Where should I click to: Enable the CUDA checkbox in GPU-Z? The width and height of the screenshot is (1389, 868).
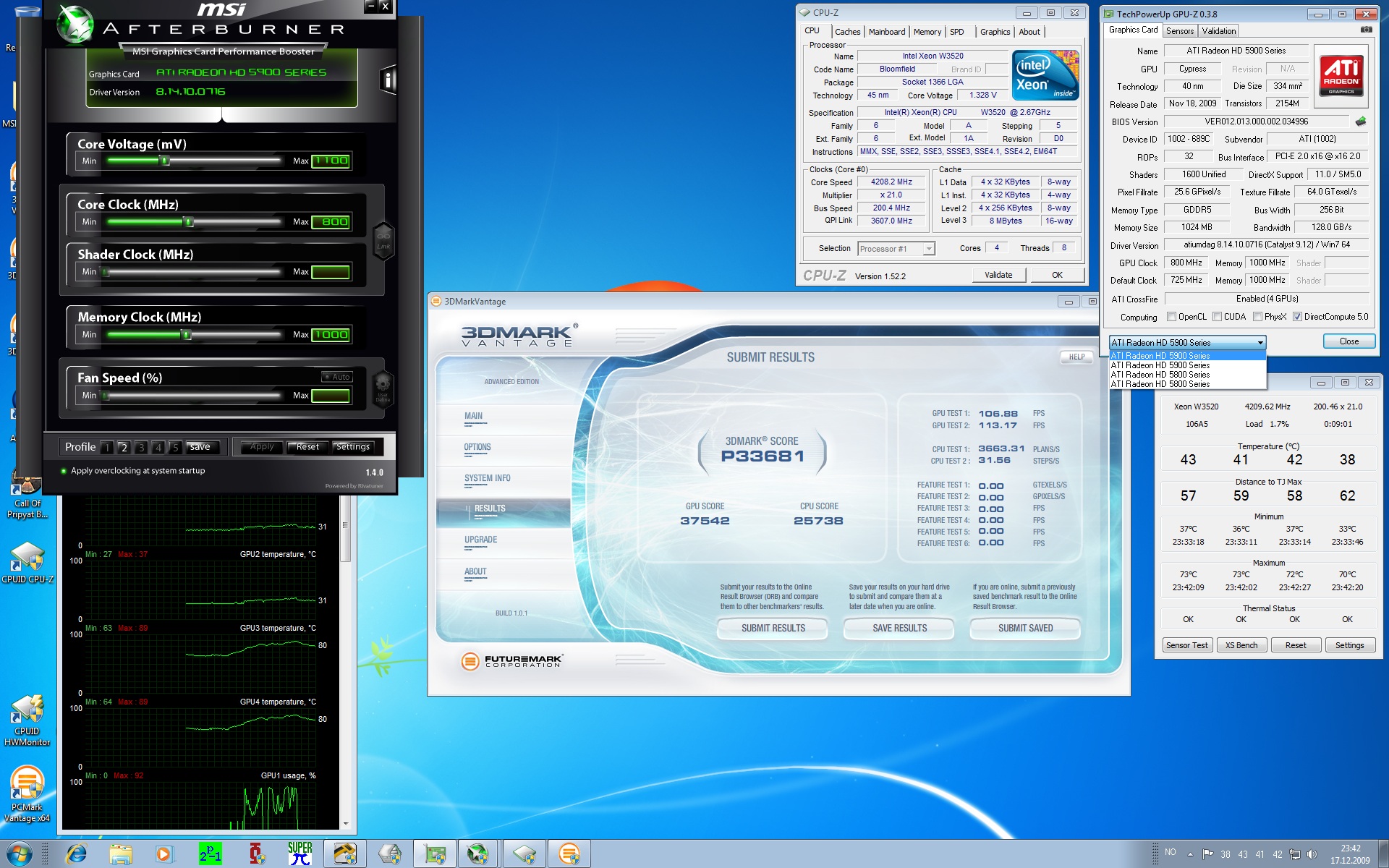(1218, 317)
